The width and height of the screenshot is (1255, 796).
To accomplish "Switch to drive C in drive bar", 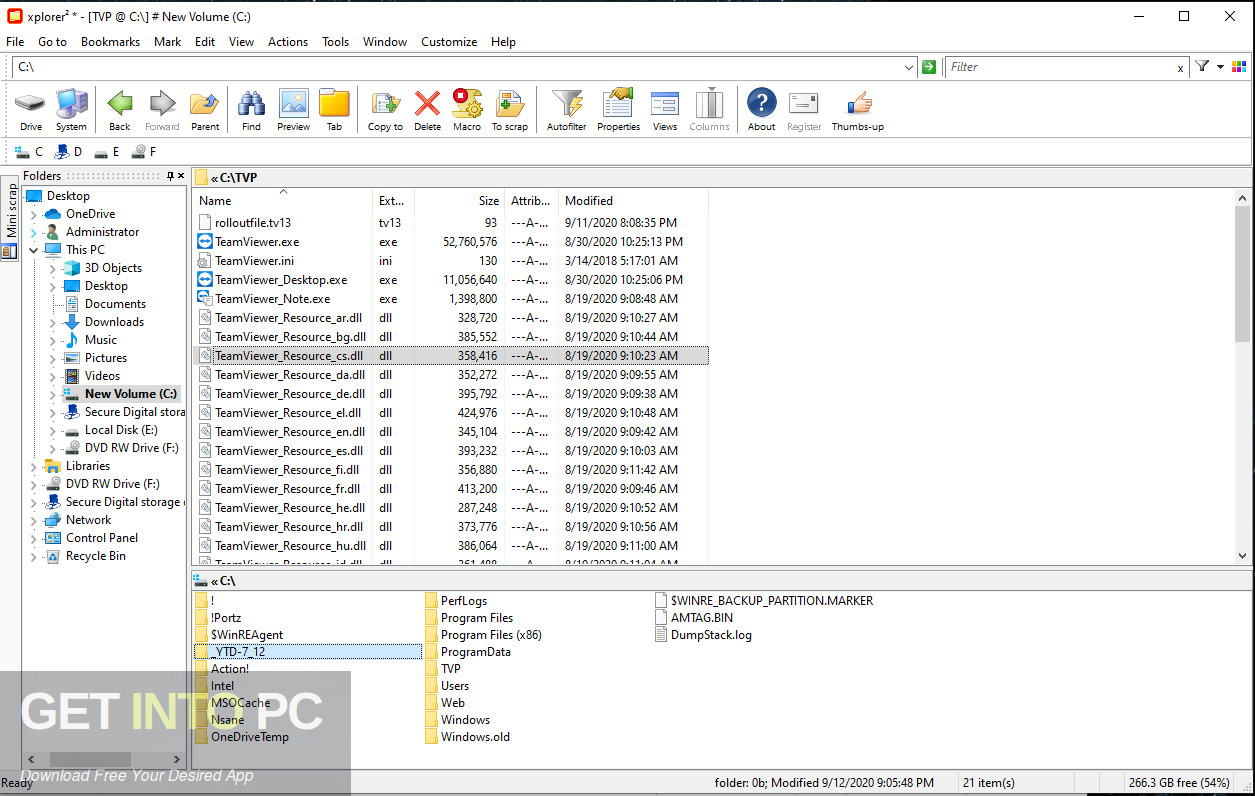I will pyautogui.click(x=29, y=152).
